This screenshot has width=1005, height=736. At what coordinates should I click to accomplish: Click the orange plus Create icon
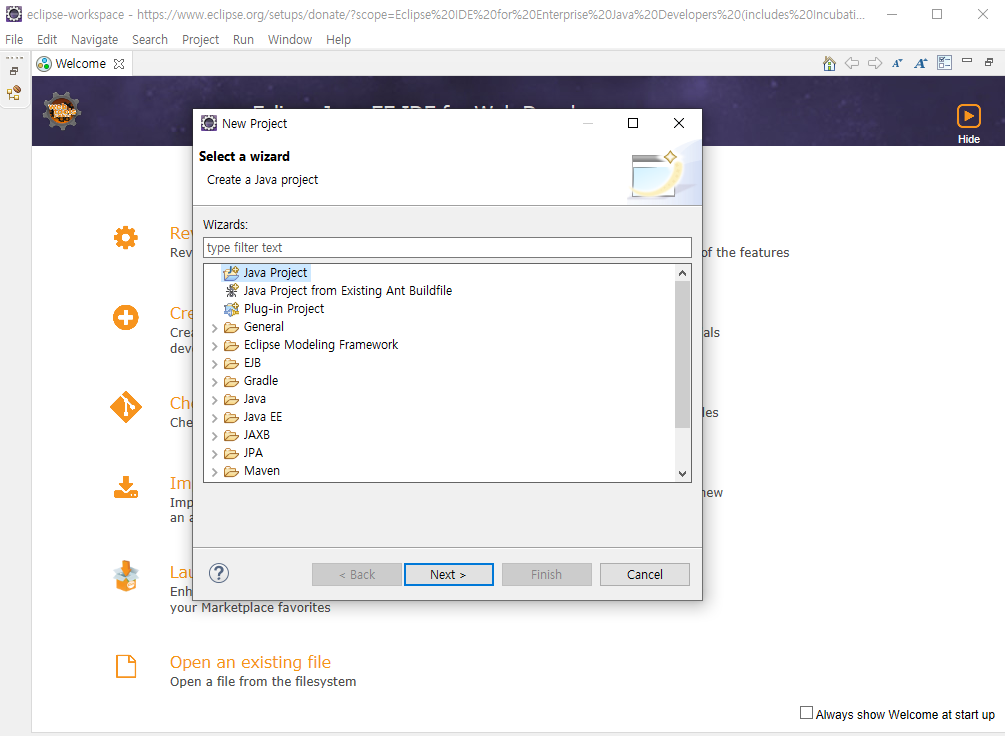point(126,317)
